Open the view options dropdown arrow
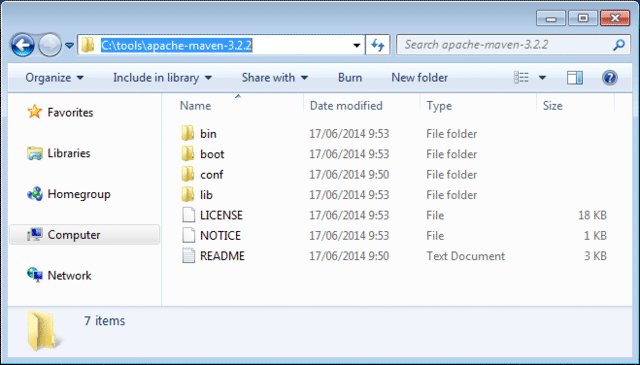Image resolution: width=640 pixels, height=365 pixels. click(x=542, y=78)
